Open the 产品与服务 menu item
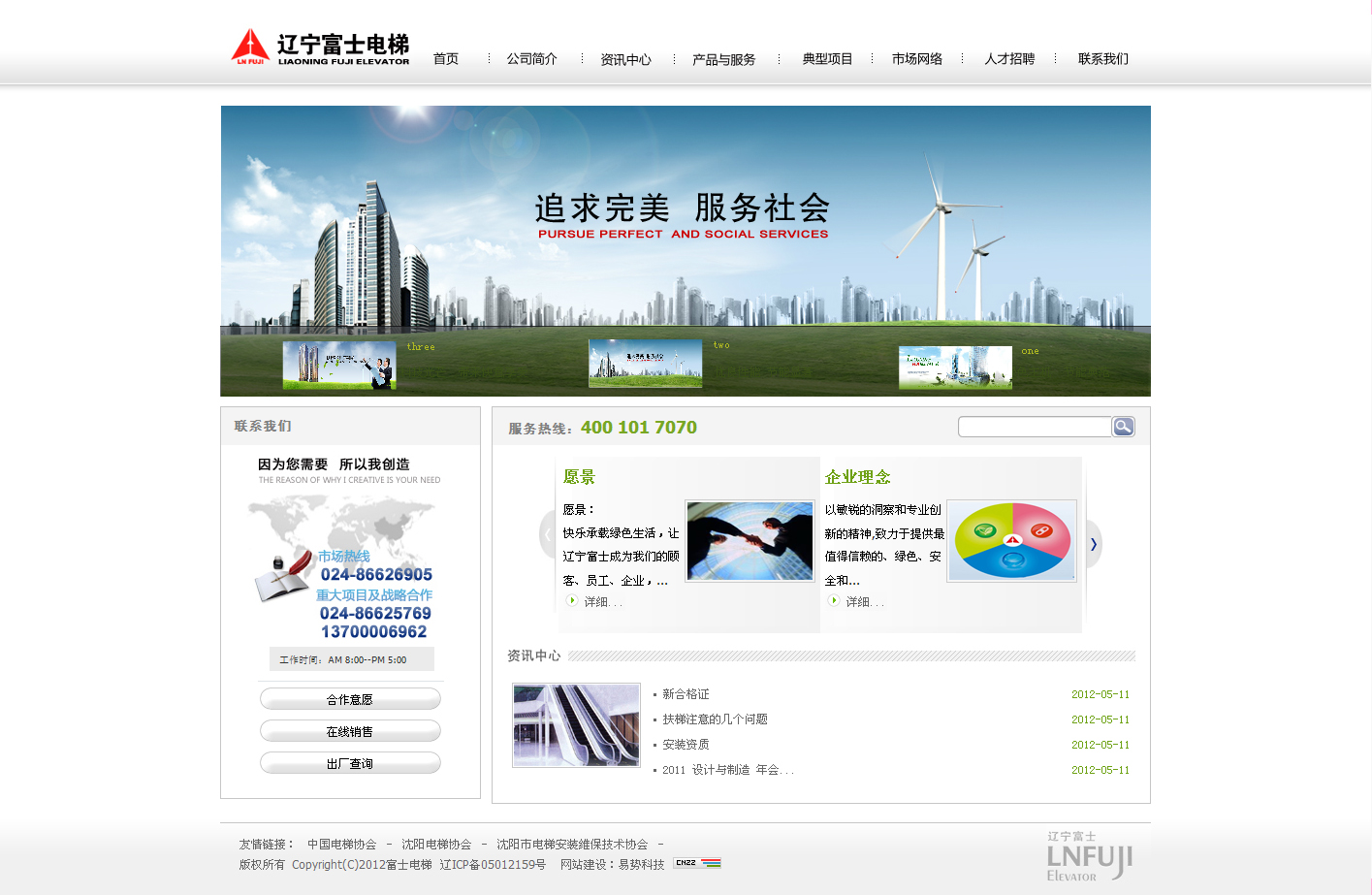The width and height of the screenshot is (1372, 895). 723,60
